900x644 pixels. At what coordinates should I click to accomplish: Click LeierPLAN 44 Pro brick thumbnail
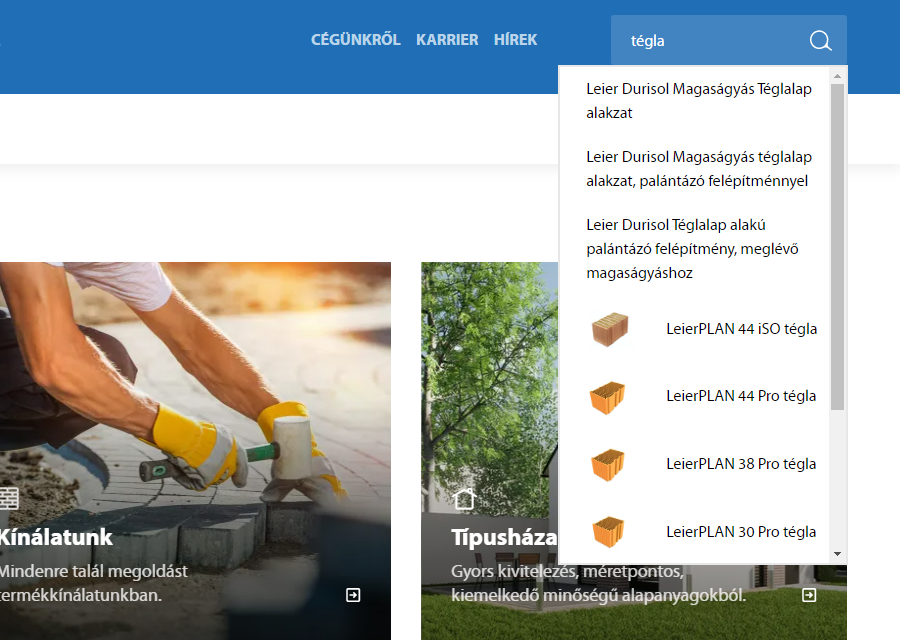(607, 397)
